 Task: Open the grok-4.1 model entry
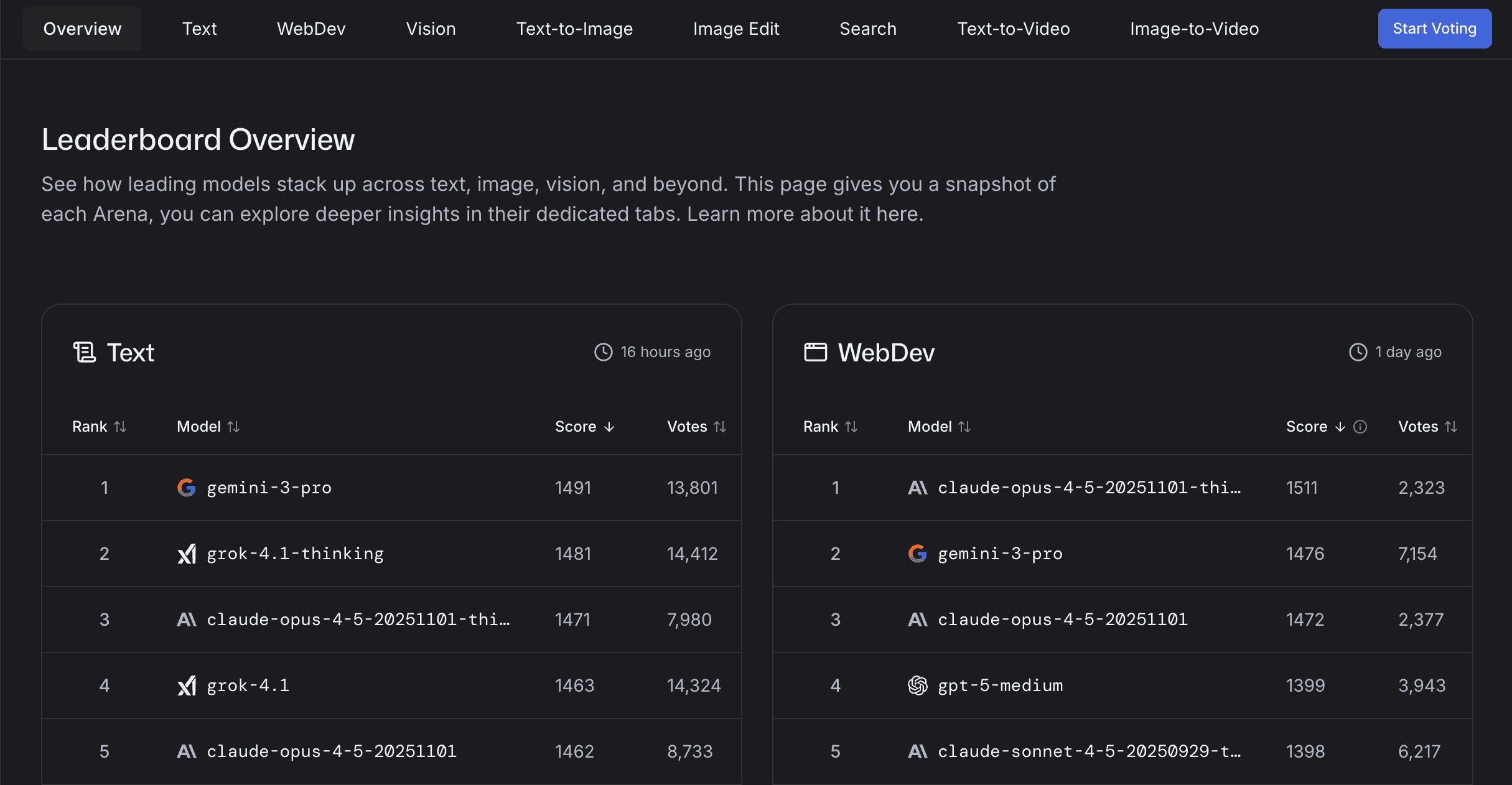coord(248,685)
